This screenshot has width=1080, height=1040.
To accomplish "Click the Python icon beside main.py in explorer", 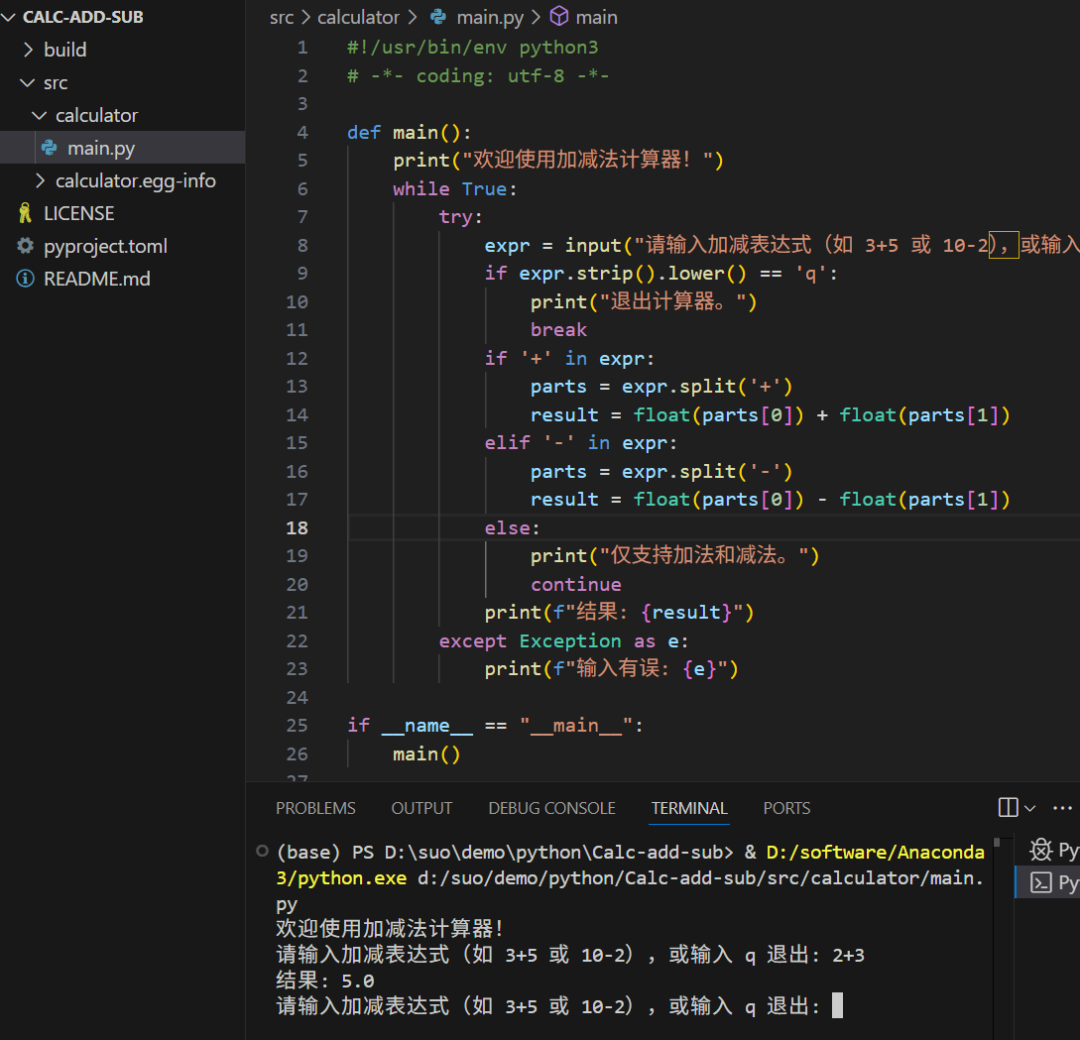I will coord(50,147).
